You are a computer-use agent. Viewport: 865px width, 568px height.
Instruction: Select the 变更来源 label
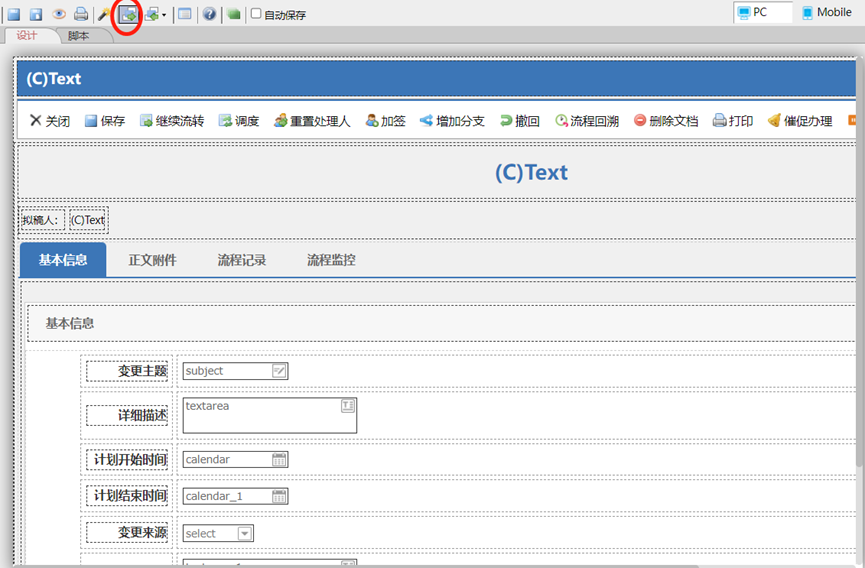click(x=127, y=533)
